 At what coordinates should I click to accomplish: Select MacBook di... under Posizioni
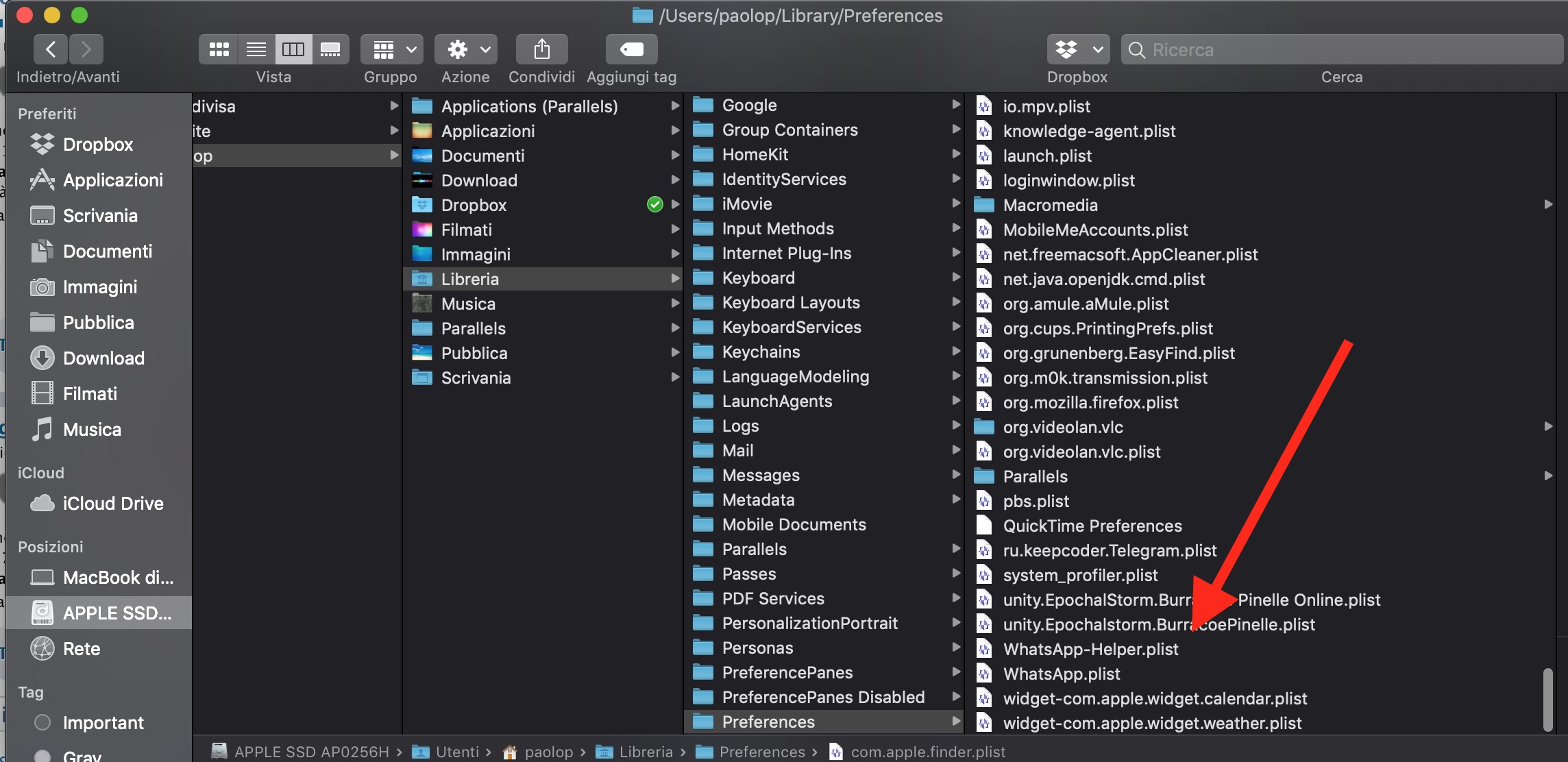coord(98,578)
